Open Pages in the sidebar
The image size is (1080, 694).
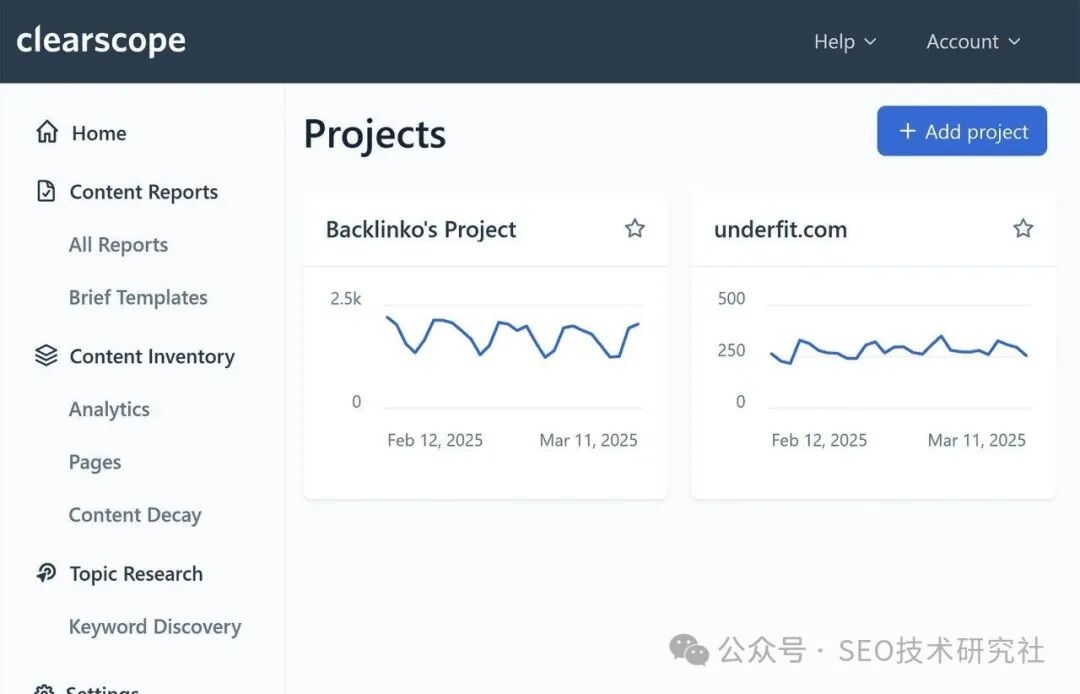[x=95, y=462]
